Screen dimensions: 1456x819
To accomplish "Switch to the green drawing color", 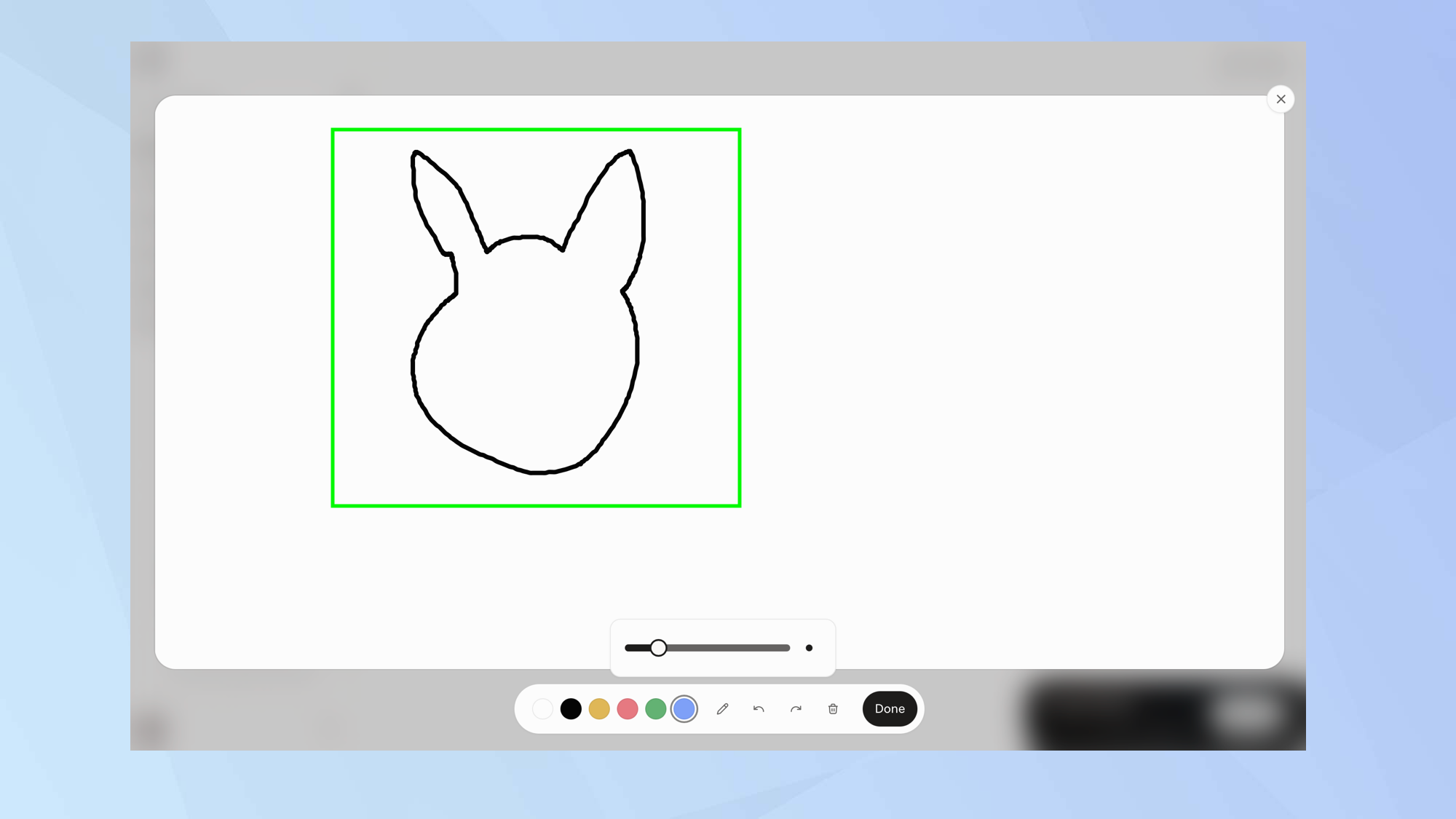I will coord(655,708).
